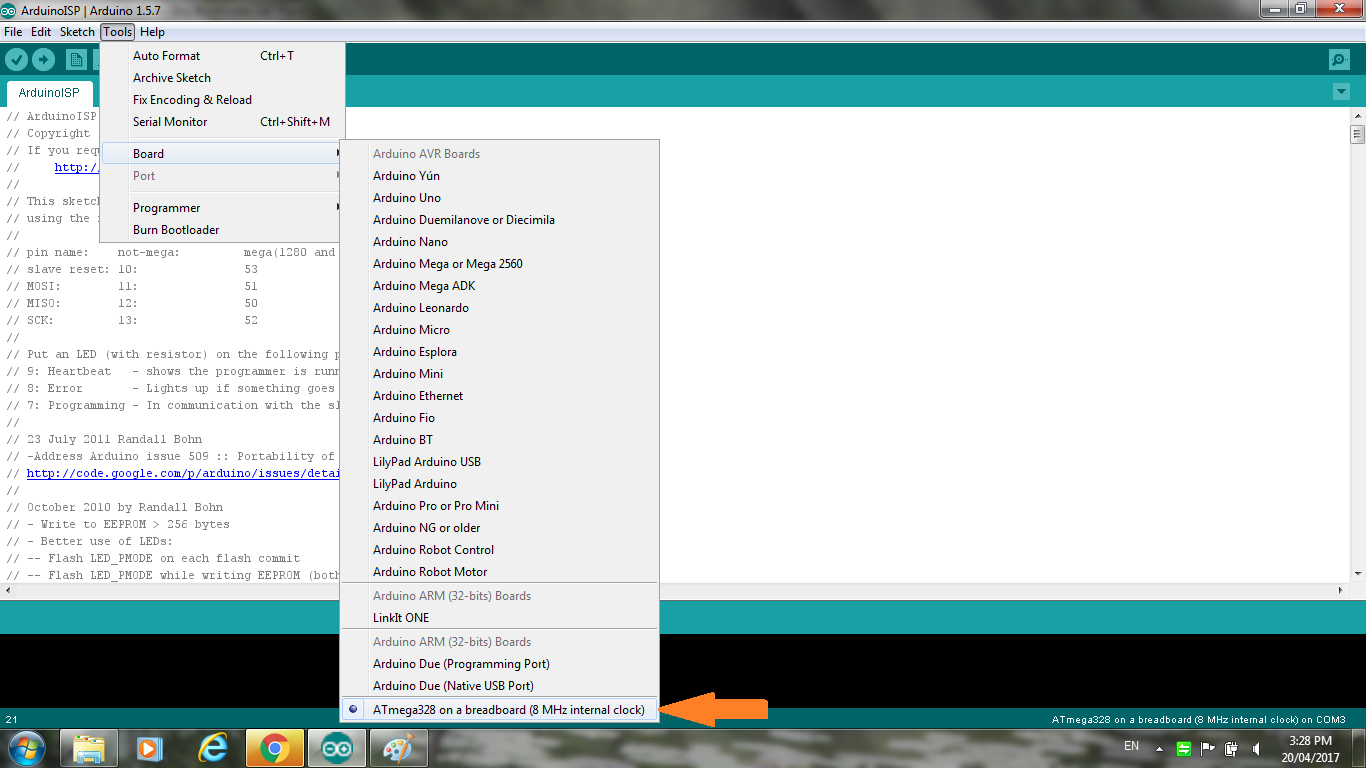Viewport: 1366px width, 768px height.
Task: Select Arduino Due (Native USB Port)
Action: tap(451, 685)
